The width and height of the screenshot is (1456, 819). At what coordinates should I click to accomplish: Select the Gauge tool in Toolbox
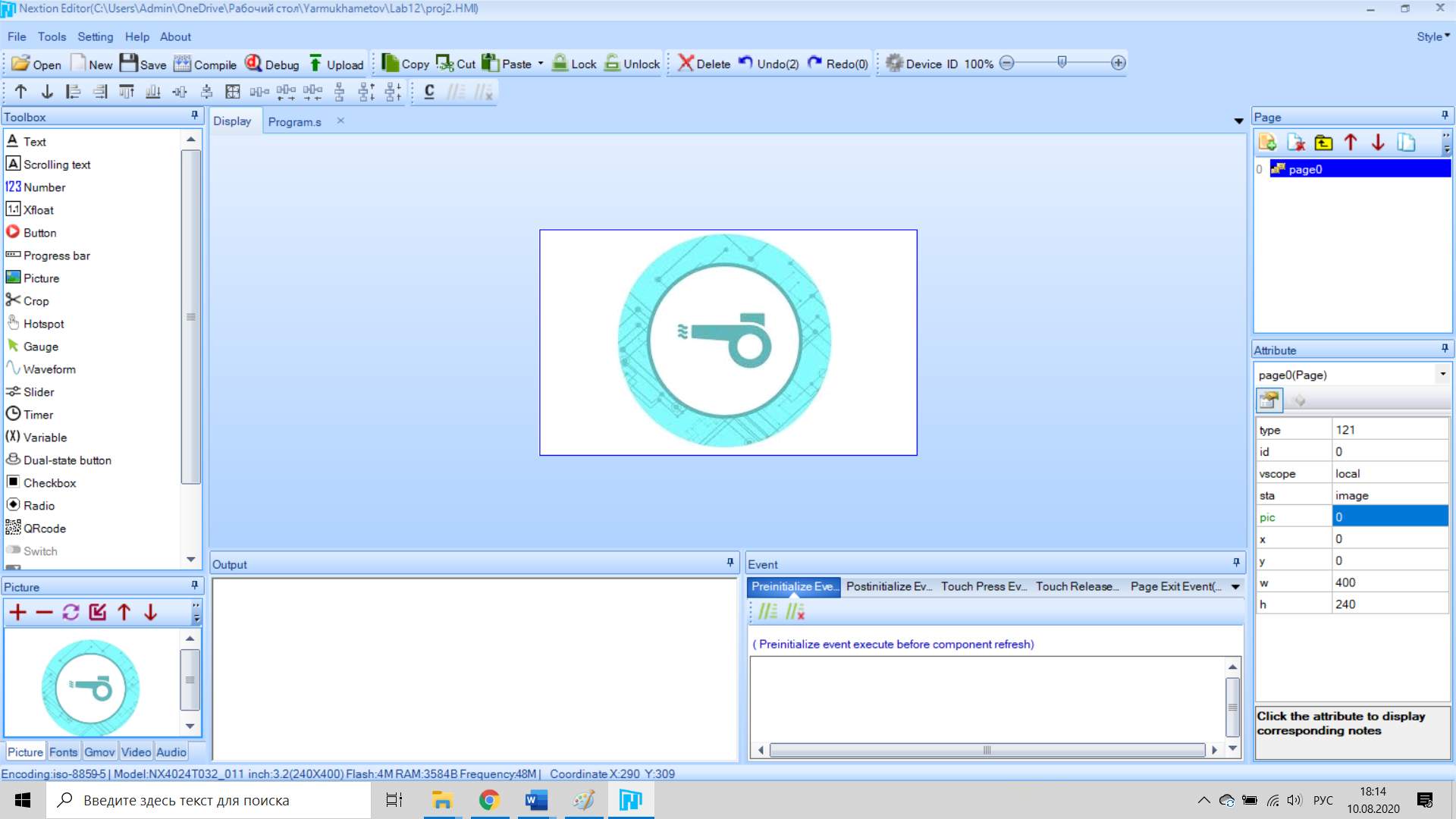(40, 347)
